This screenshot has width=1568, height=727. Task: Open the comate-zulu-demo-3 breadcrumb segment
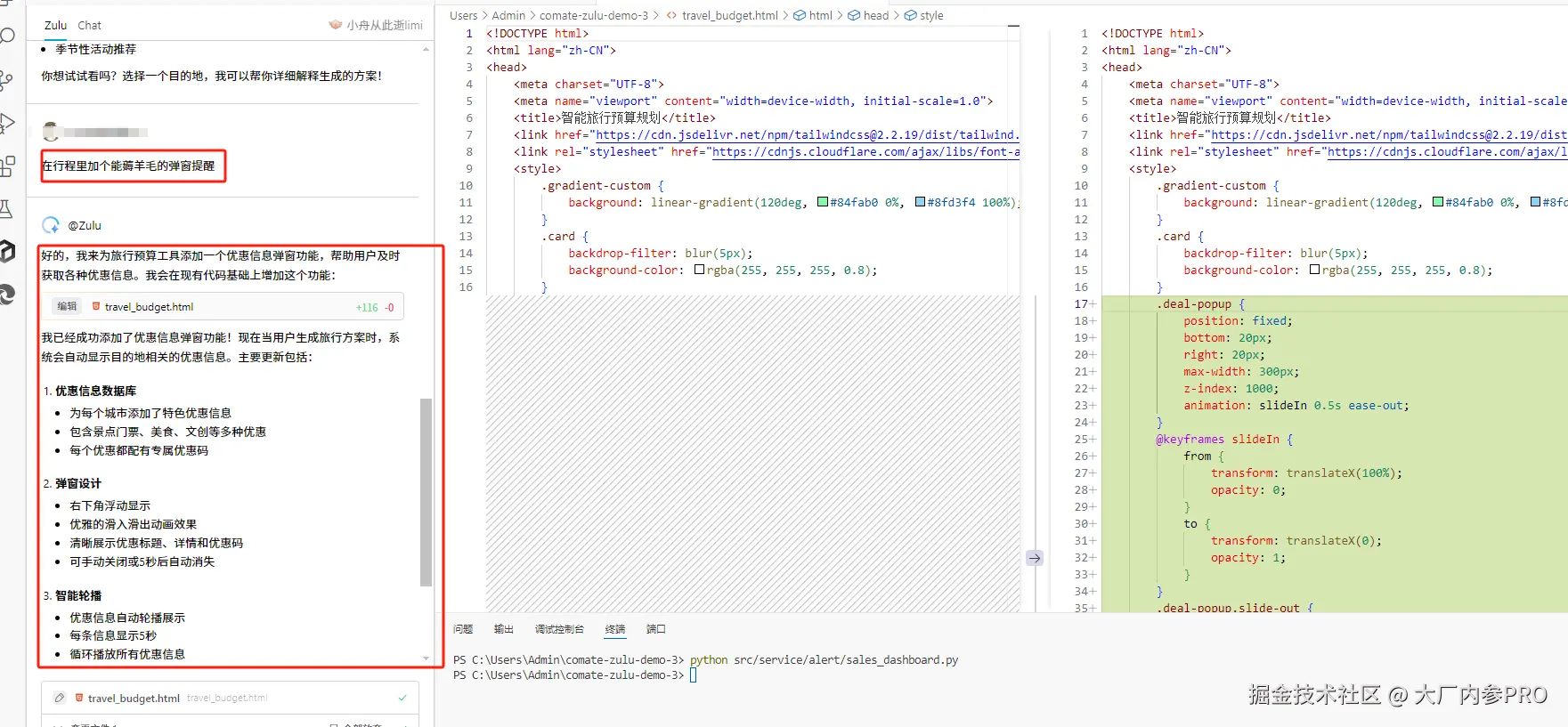pyautogui.click(x=594, y=15)
